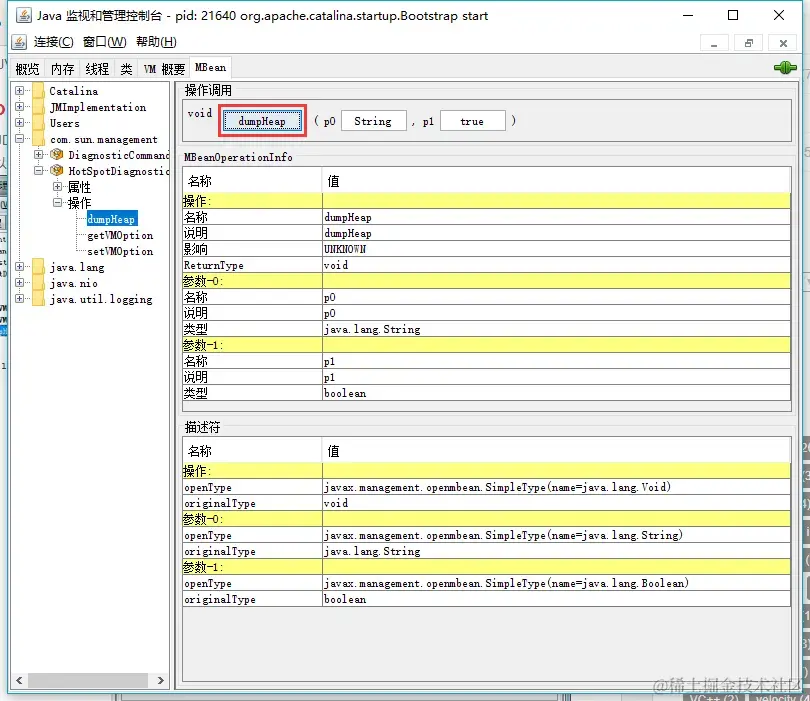Image resolution: width=810 pixels, height=701 pixels.
Task: Collapse the com.sun.management node
Action: [x=20, y=139]
